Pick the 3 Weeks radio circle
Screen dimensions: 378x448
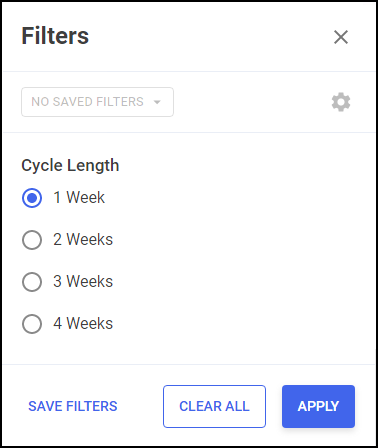point(32,282)
